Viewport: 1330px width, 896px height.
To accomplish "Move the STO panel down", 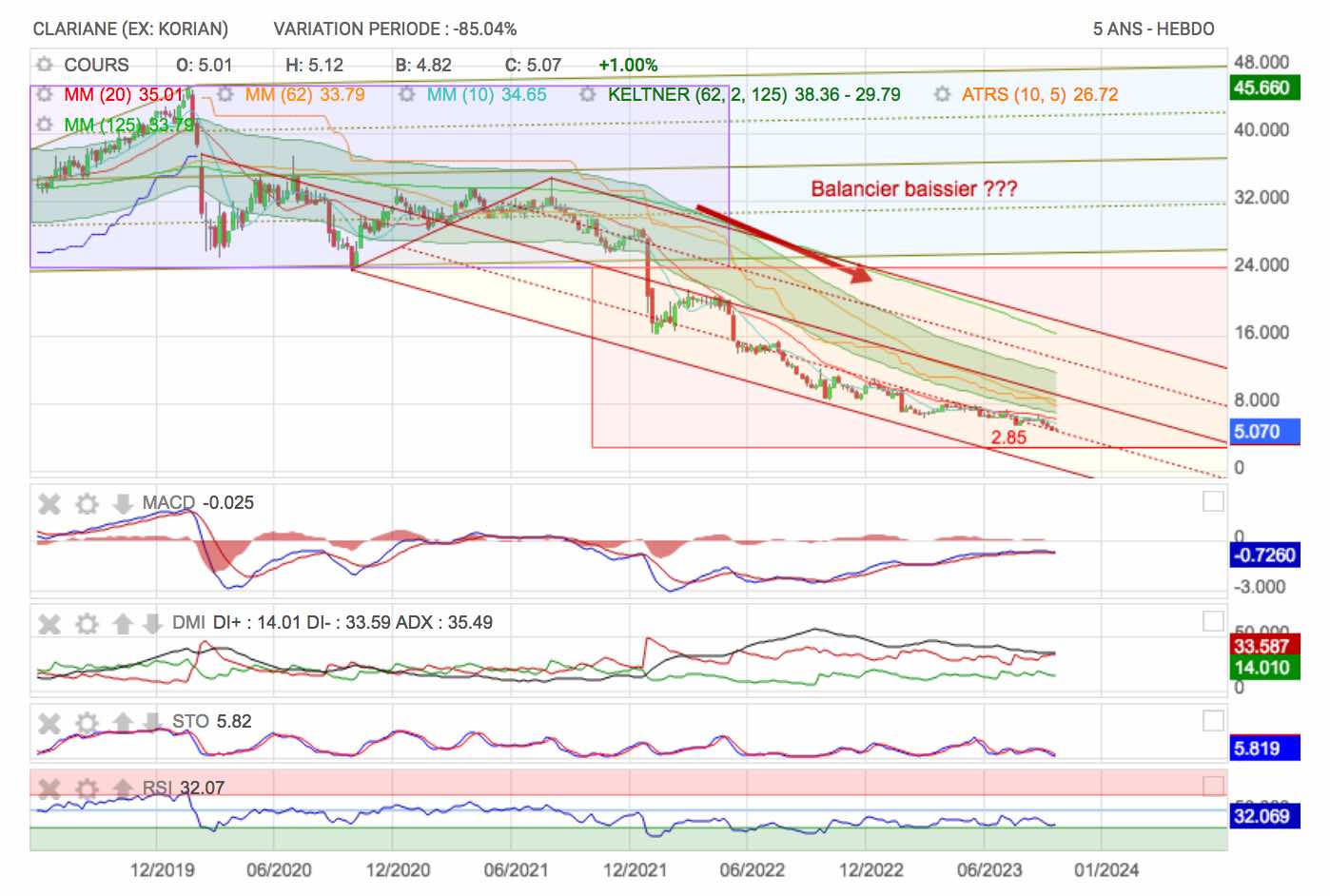I will 152,722.
